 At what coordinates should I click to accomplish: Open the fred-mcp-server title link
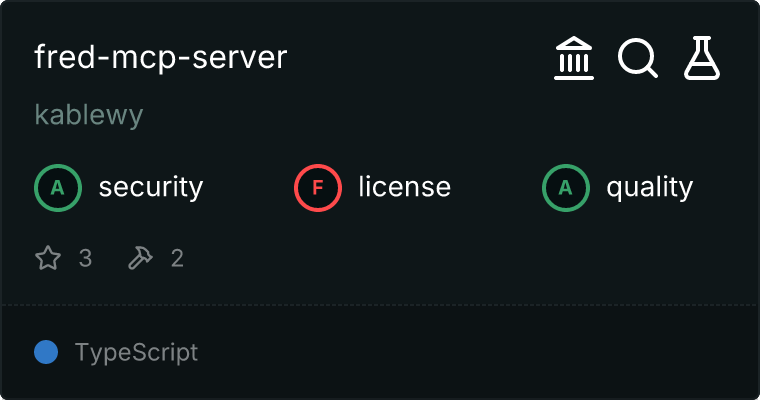pos(160,58)
